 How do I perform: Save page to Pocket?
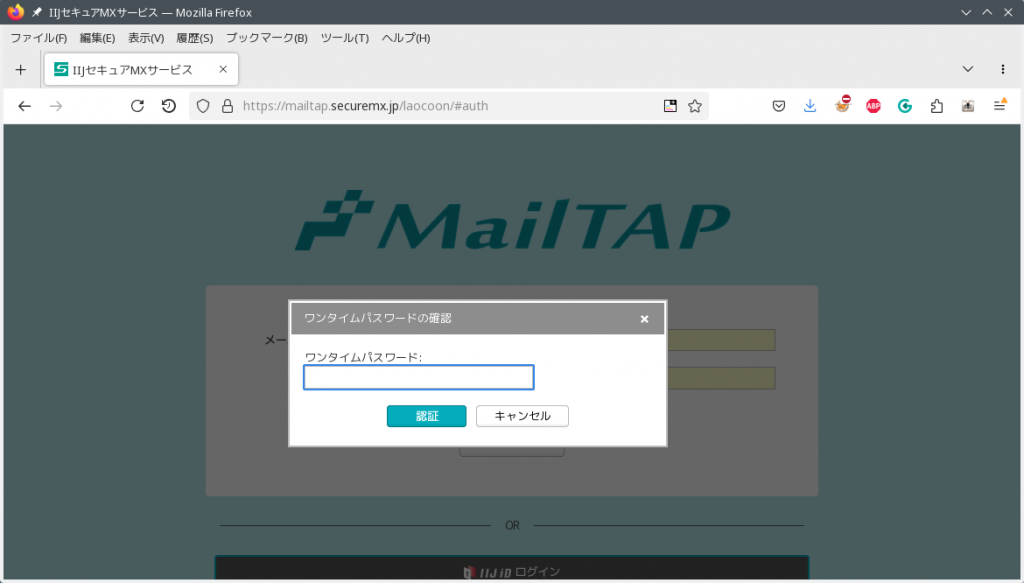point(779,105)
